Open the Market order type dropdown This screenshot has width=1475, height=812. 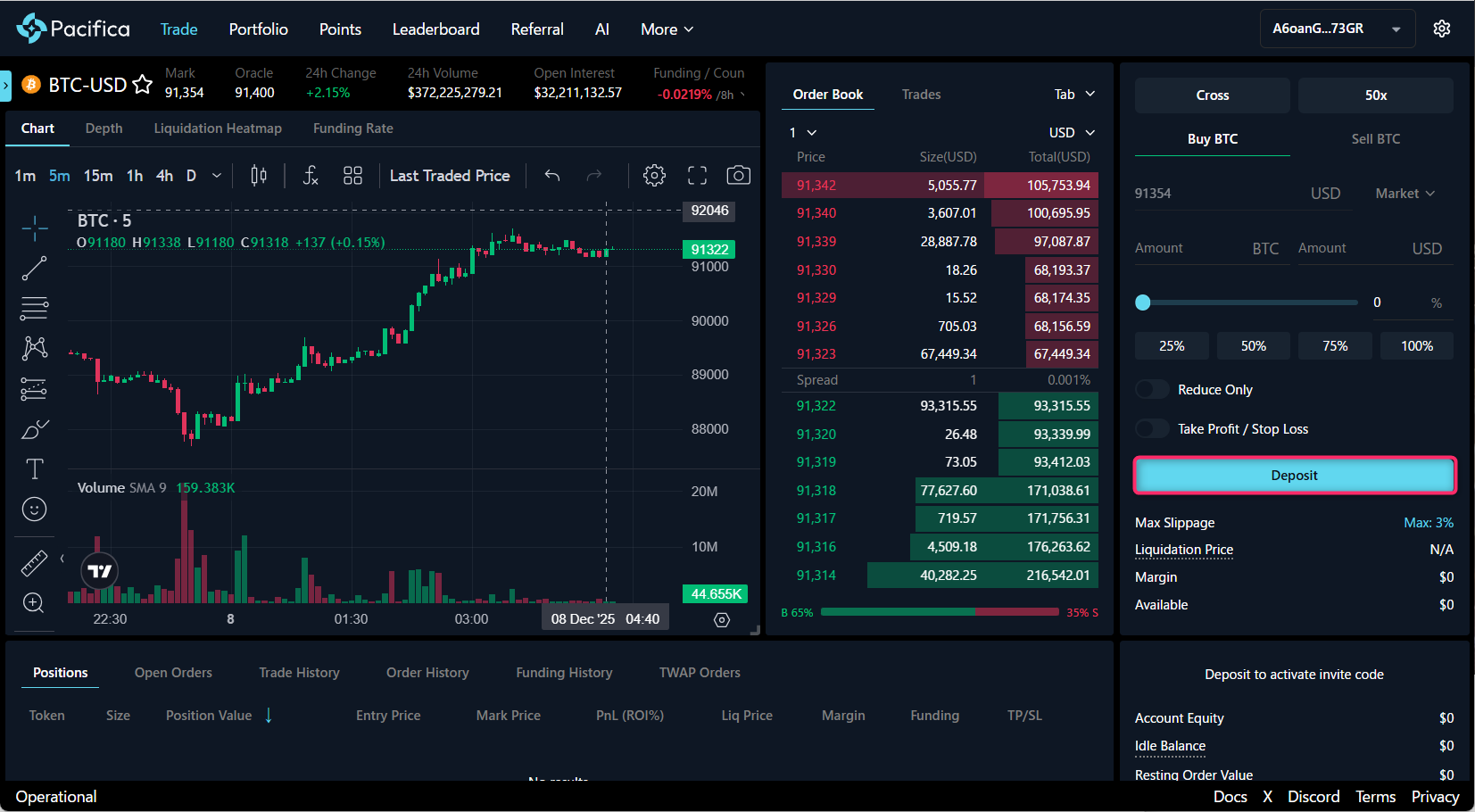click(x=1405, y=194)
